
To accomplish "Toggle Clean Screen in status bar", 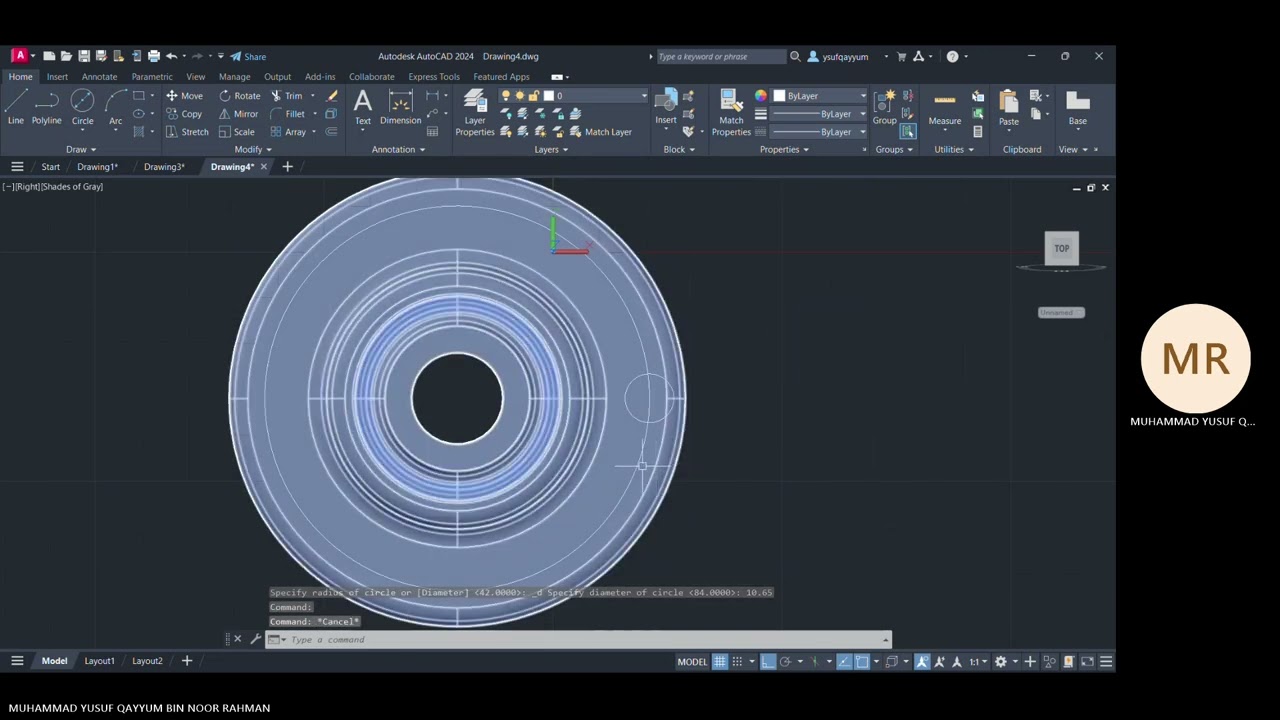I will [x=1087, y=661].
